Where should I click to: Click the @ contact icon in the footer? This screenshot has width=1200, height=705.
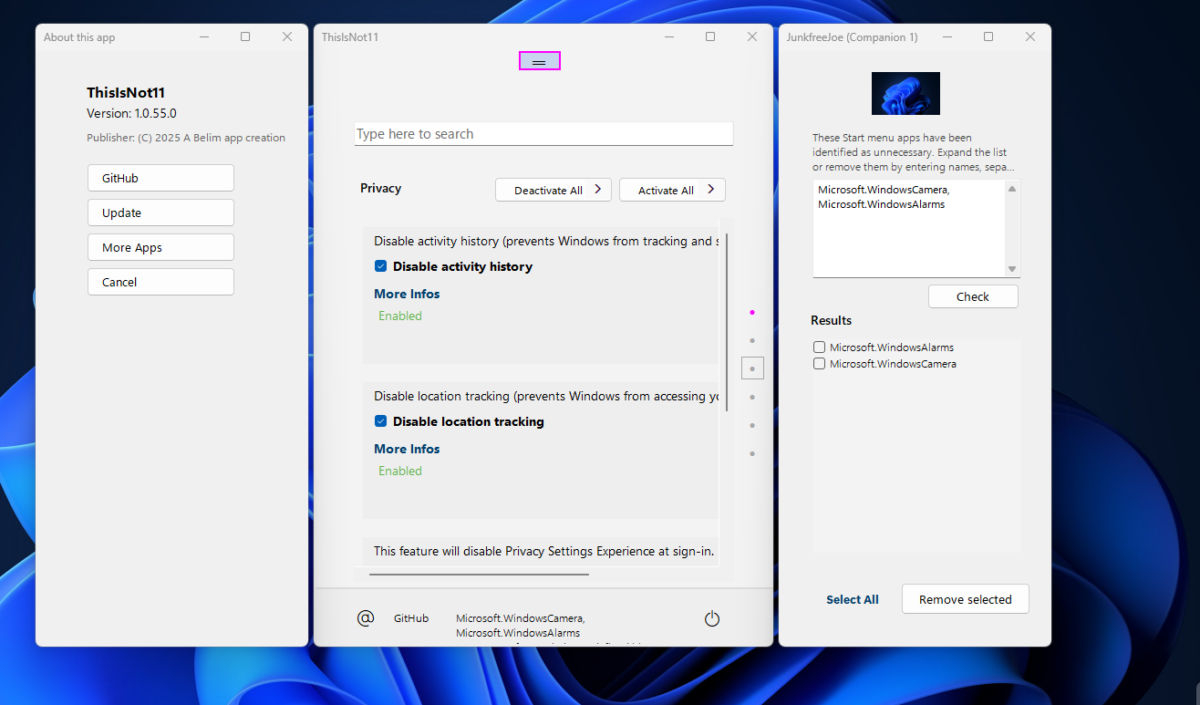point(365,618)
